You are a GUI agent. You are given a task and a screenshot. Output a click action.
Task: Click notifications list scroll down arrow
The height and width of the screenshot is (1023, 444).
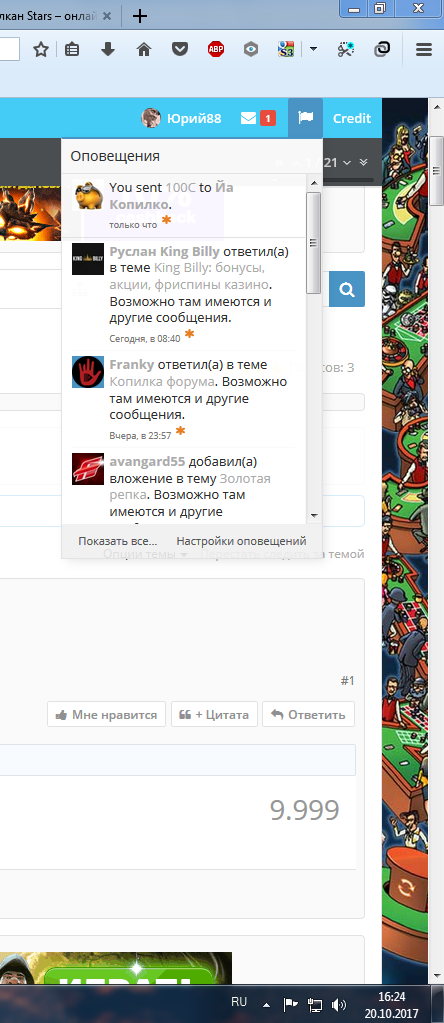tap(314, 515)
